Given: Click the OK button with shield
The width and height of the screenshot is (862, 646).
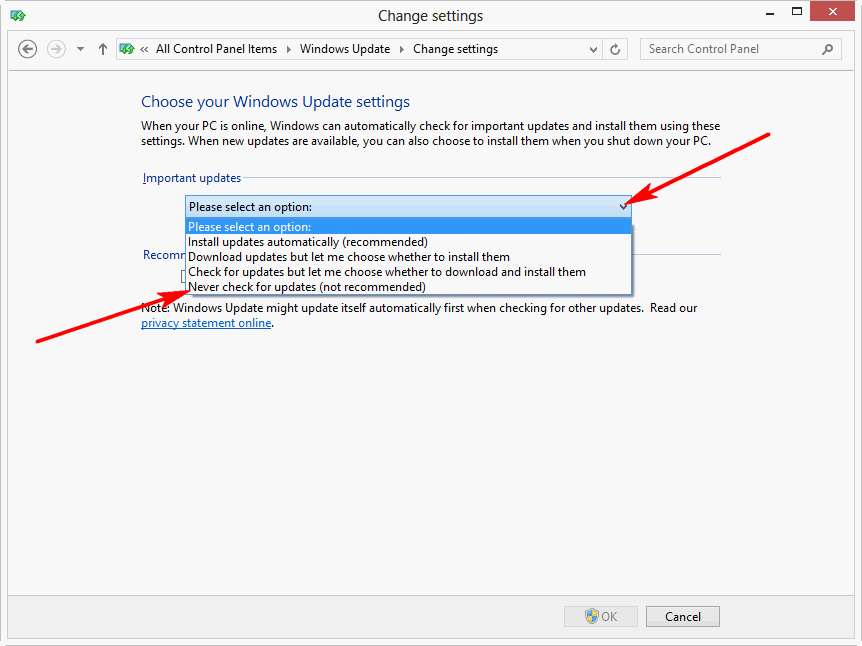Looking at the screenshot, I should (600, 616).
